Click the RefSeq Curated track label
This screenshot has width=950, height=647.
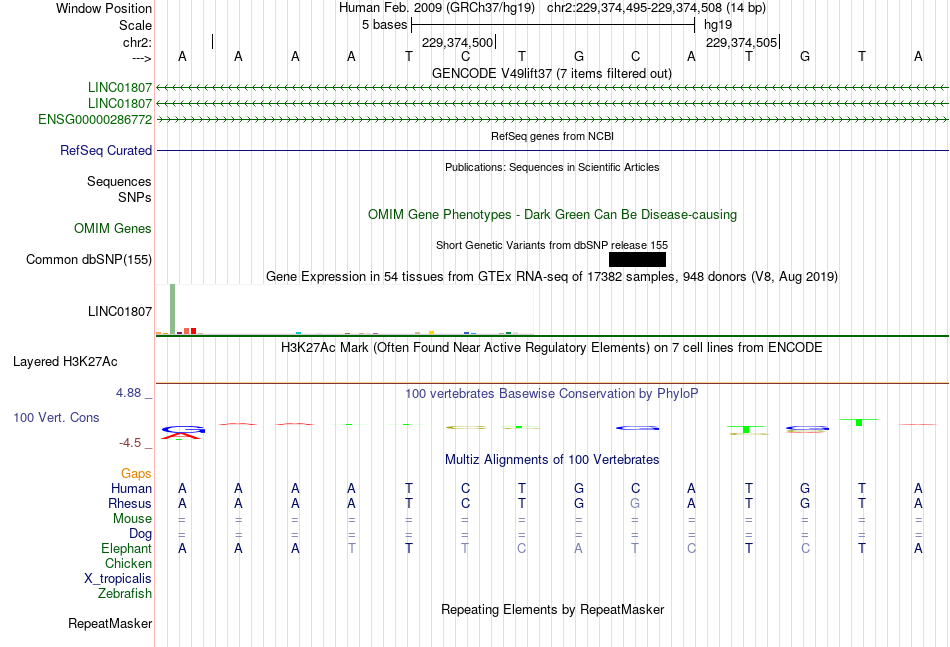[x=106, y=150]
